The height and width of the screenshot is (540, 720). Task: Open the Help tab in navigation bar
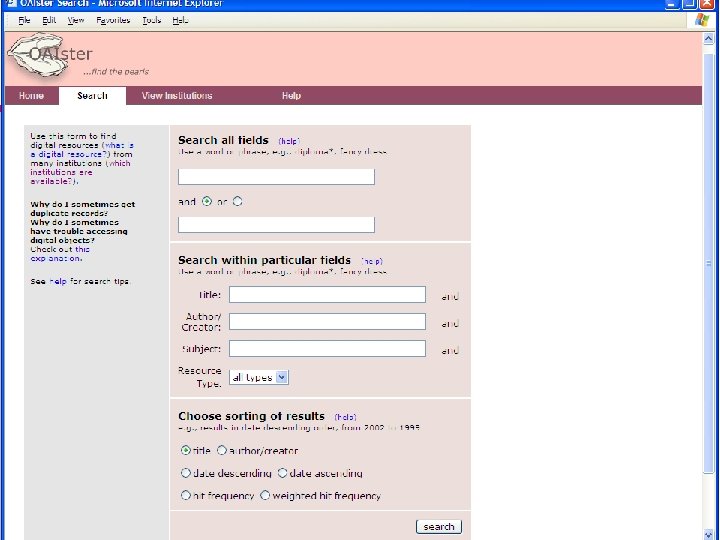tap(291, 96)
